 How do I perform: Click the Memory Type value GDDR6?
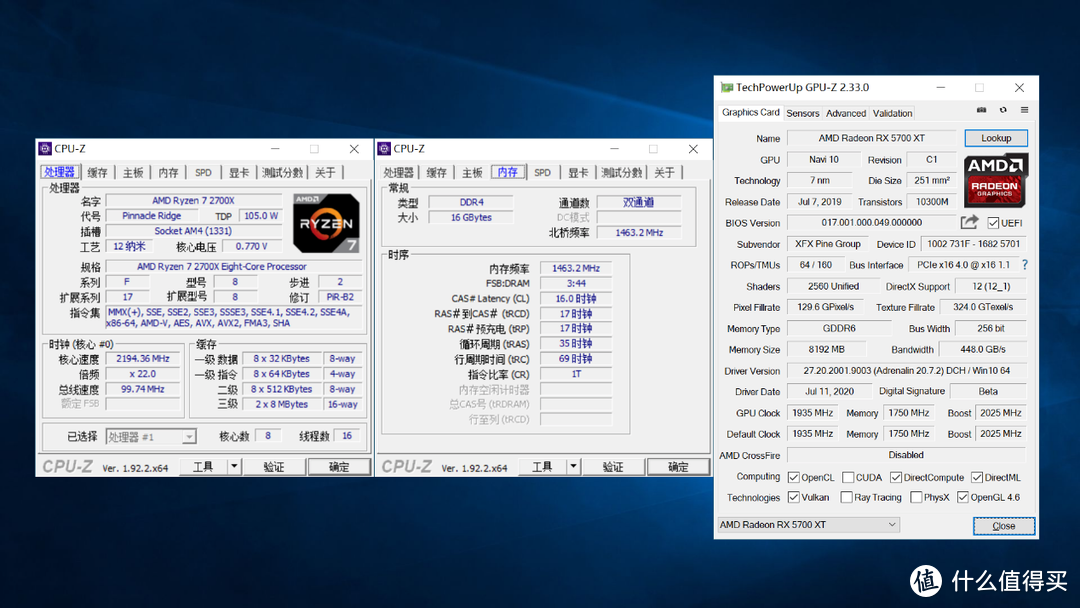(839, 328)
